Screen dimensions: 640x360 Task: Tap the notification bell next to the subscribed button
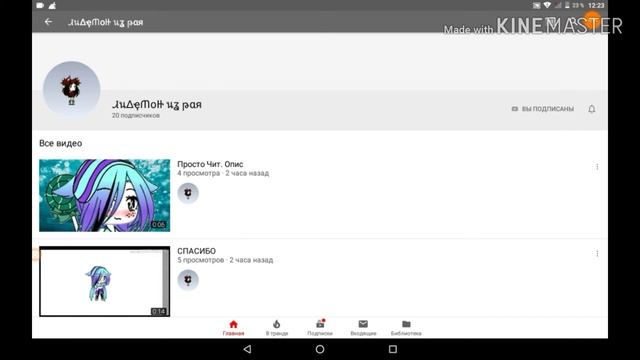(591, 109)
